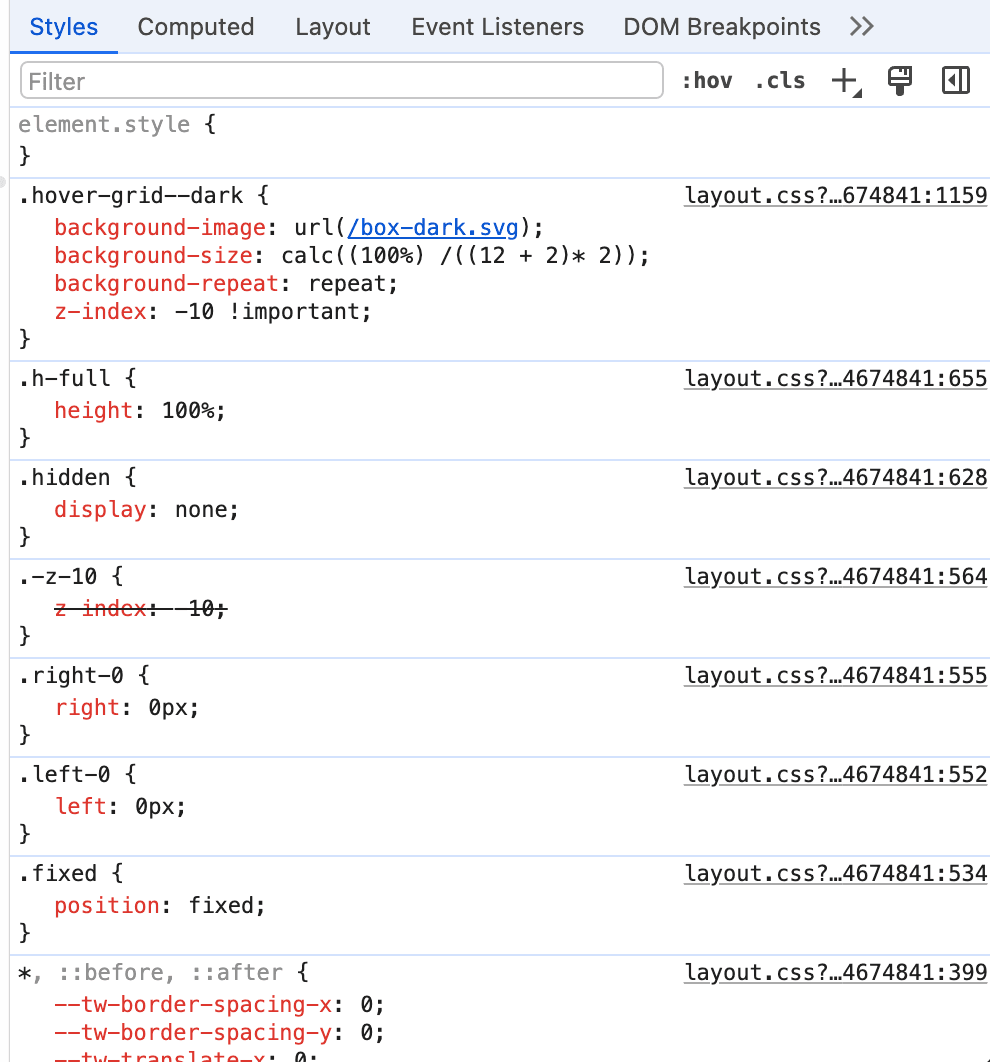Focus the style Filter input
The height and width of the screenshot is (1062, 990).
[x=340, y=80]
